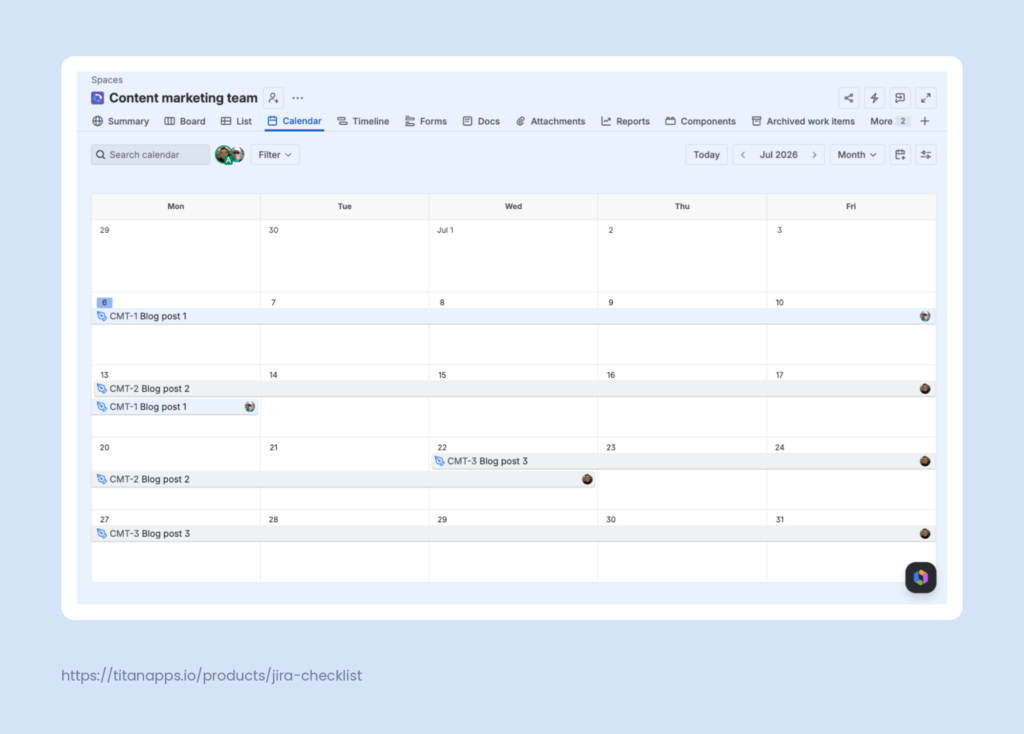This screenshot has width=1024, height=734.
Task: Switch to the Summary tab
Action: [x=121, y=121]
